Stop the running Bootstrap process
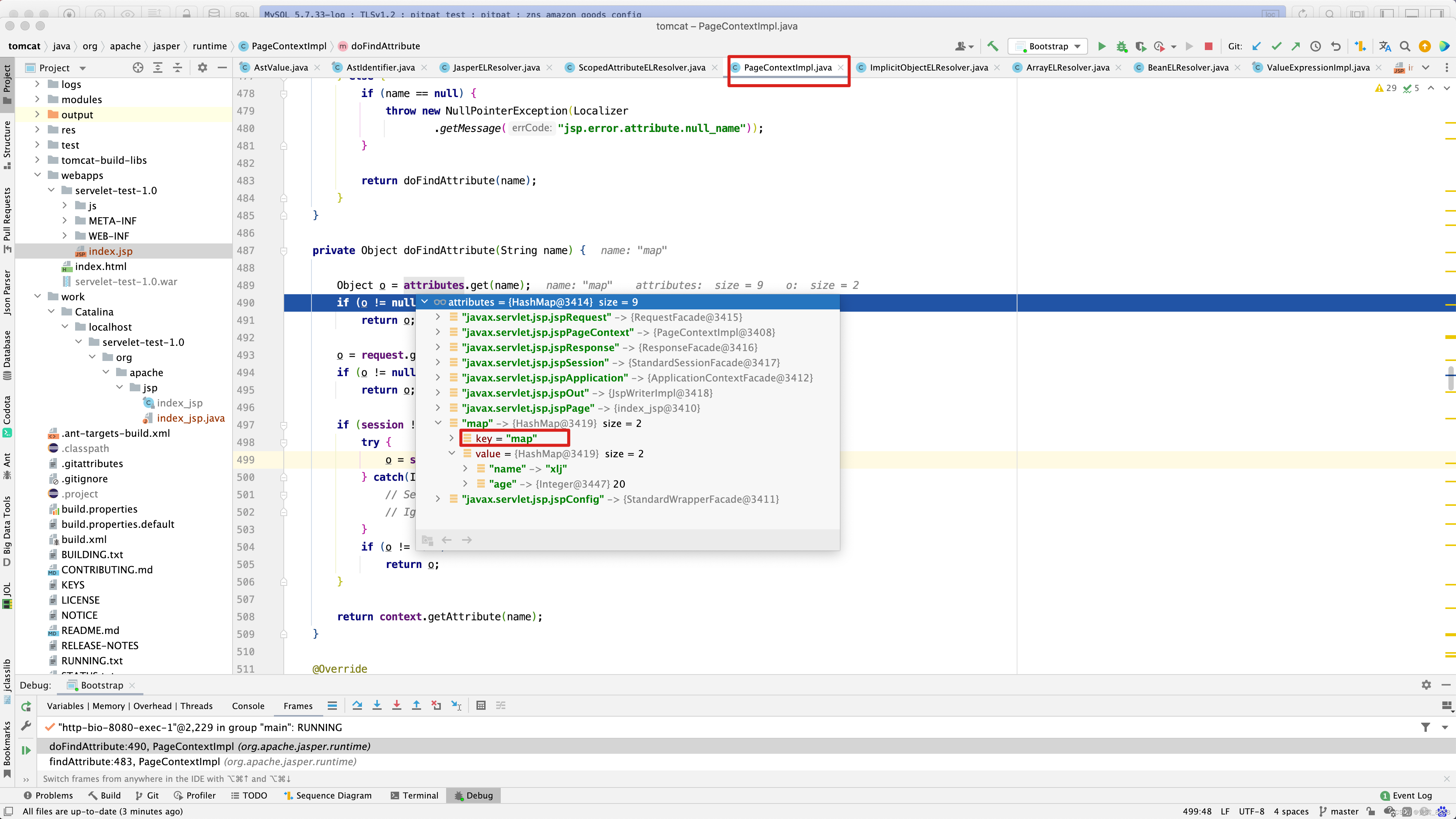The height and width of the screenshot is (819, 1456). pyautogui.click(x=1208, y=46)
